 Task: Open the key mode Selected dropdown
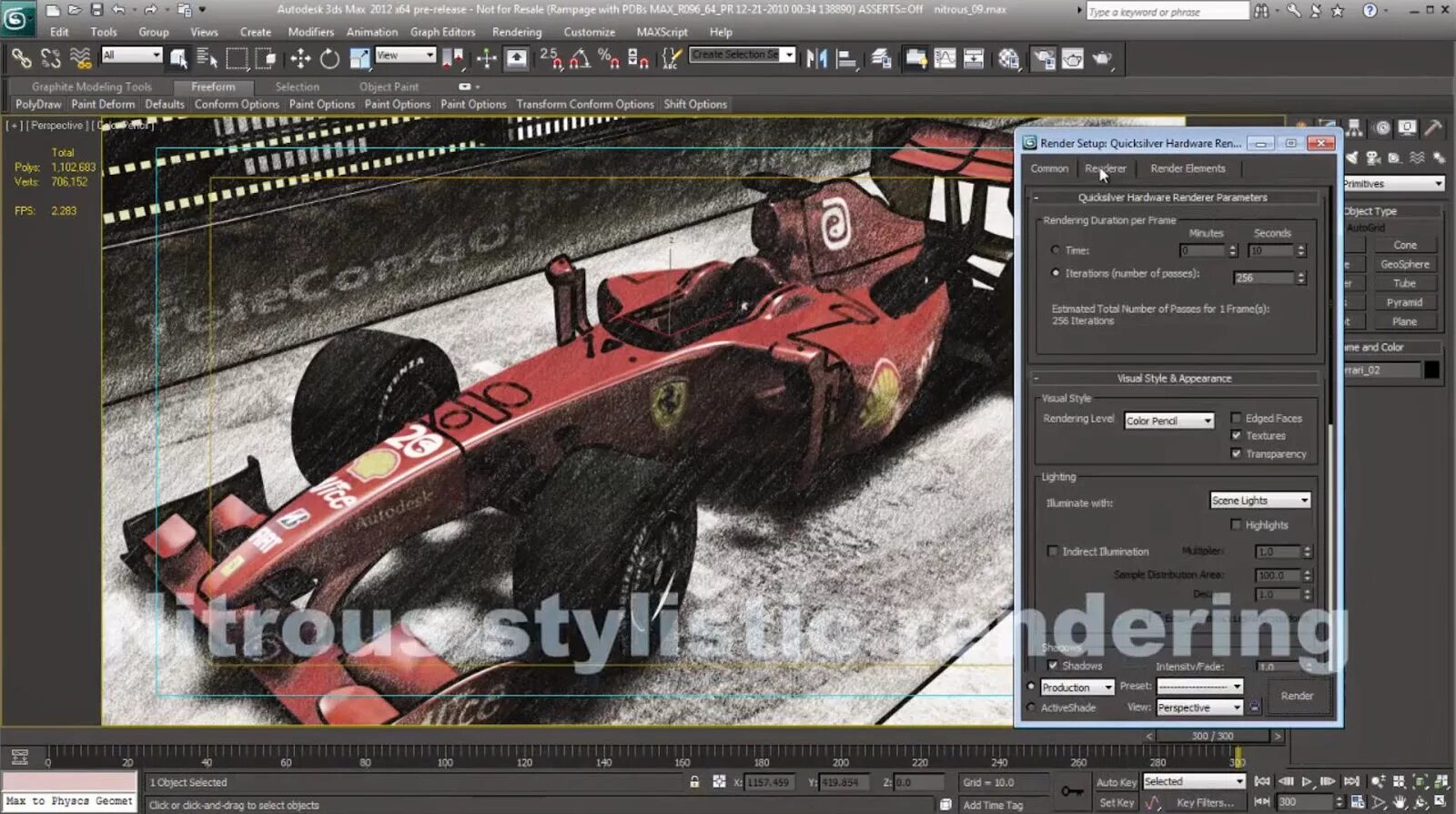click(x=1194, y=781)
